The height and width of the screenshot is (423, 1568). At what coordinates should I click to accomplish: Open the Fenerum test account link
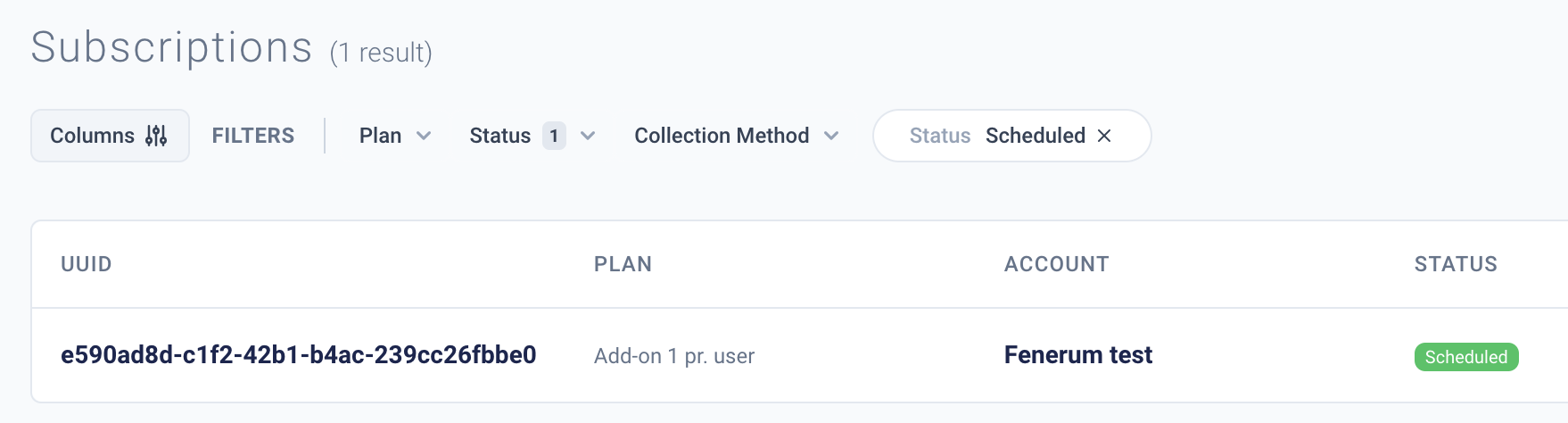[1078, 355]
